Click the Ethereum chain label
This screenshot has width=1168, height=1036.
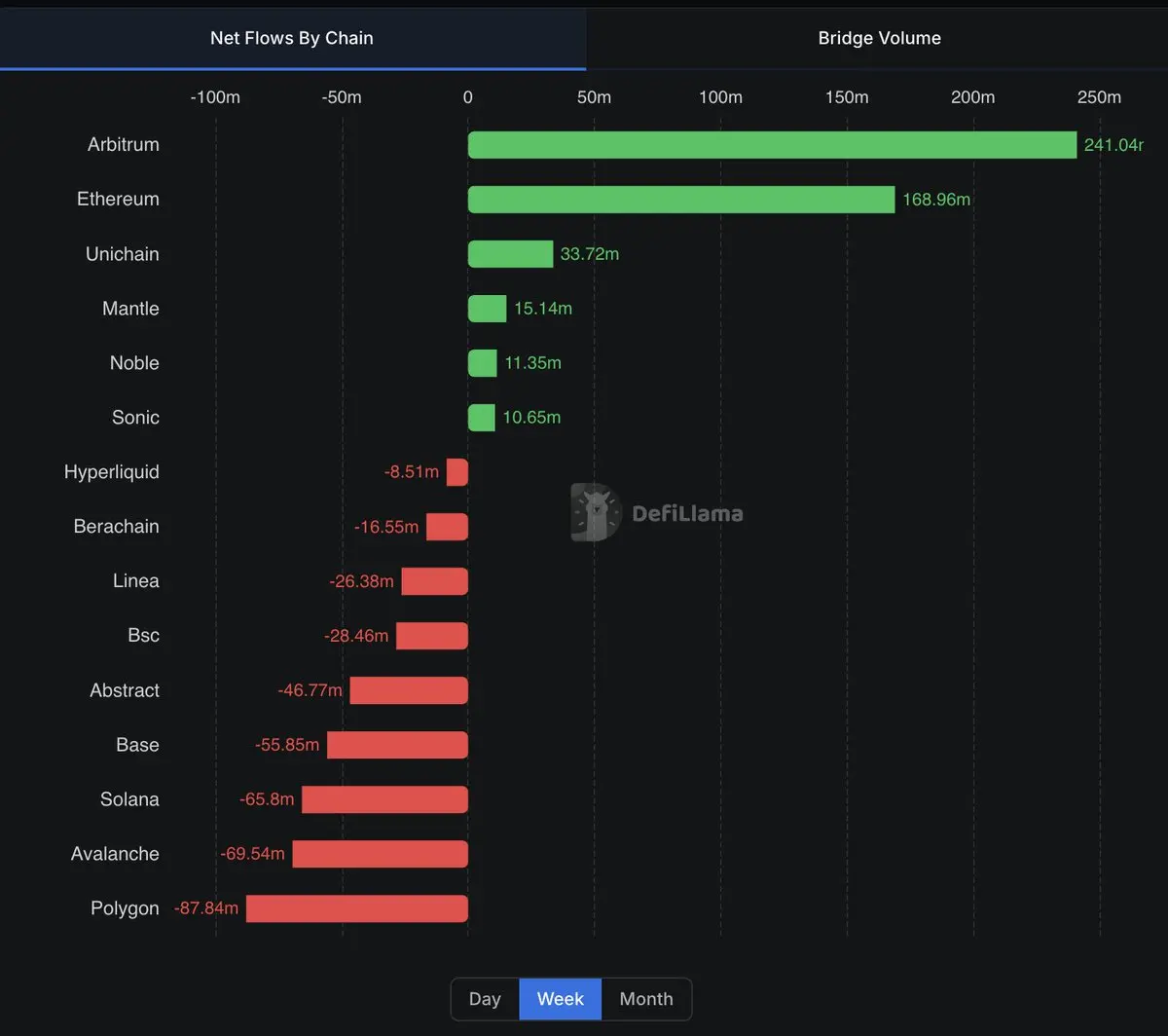(x=118, y=200)
